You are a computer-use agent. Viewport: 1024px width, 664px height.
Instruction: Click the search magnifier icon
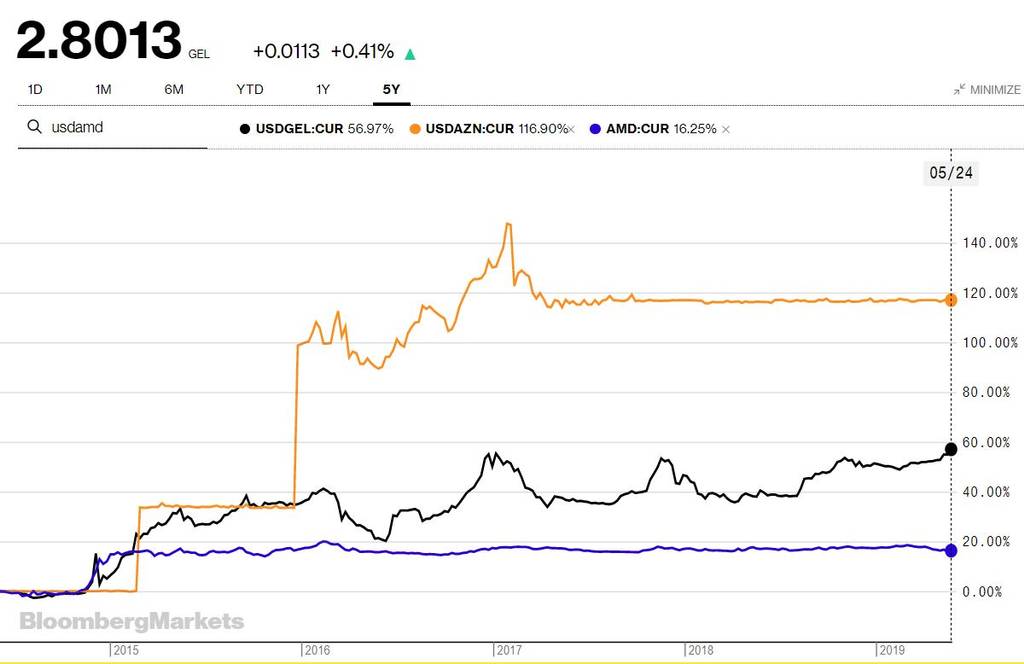[35, 127]
